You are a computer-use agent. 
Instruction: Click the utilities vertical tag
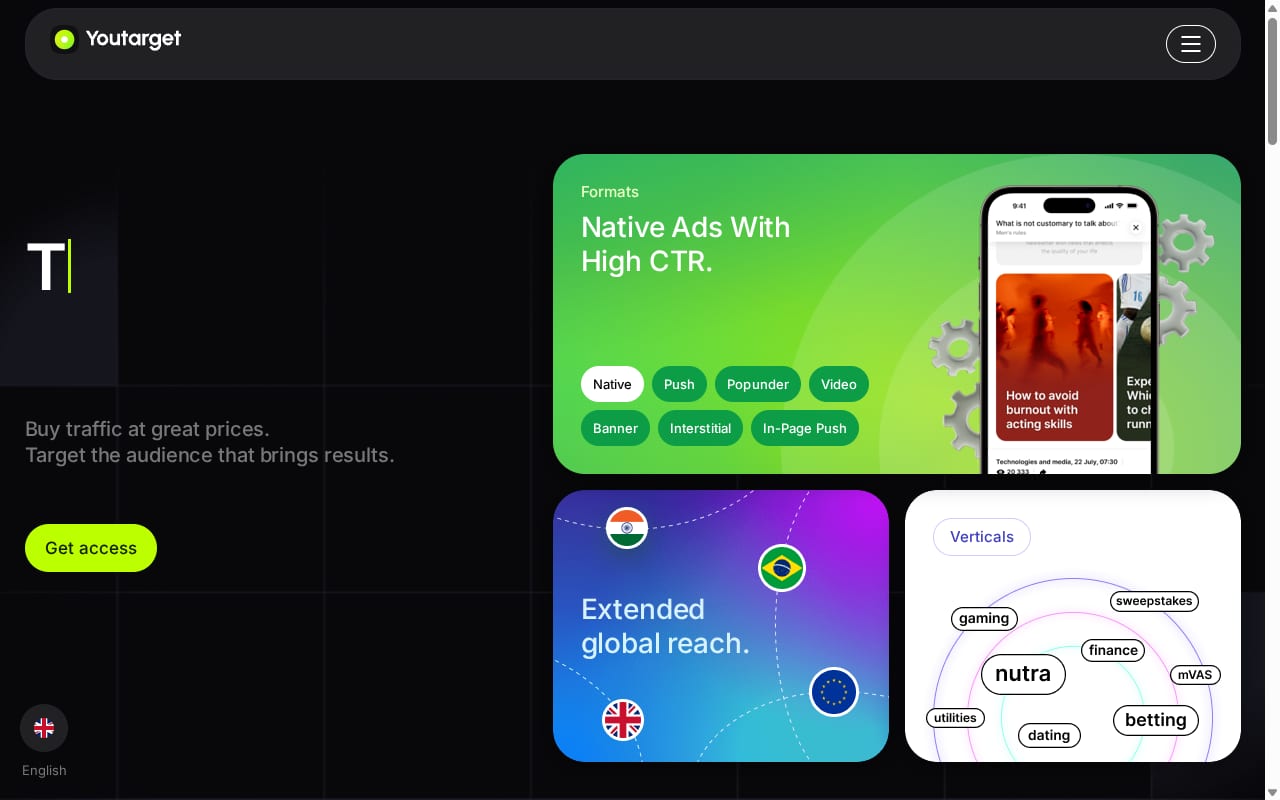955,718
